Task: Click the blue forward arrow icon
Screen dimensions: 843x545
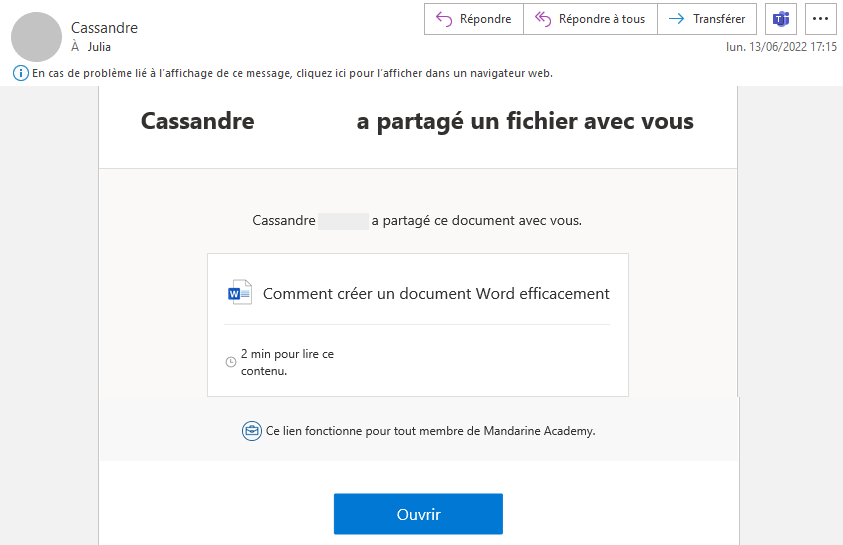Action: pyautogui.click(x=676, y=19)
